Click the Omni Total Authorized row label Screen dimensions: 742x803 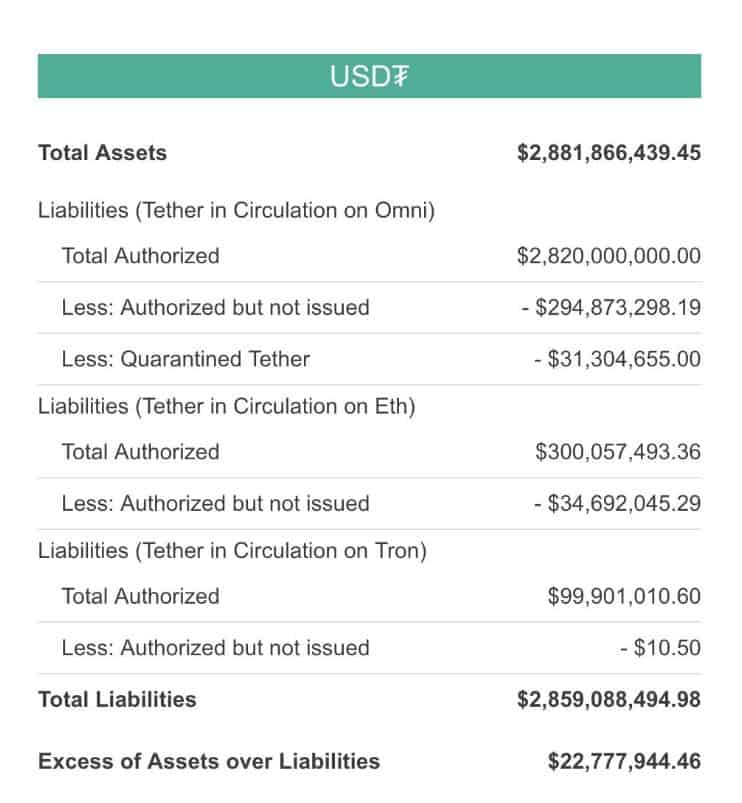[x=140, y=256]
